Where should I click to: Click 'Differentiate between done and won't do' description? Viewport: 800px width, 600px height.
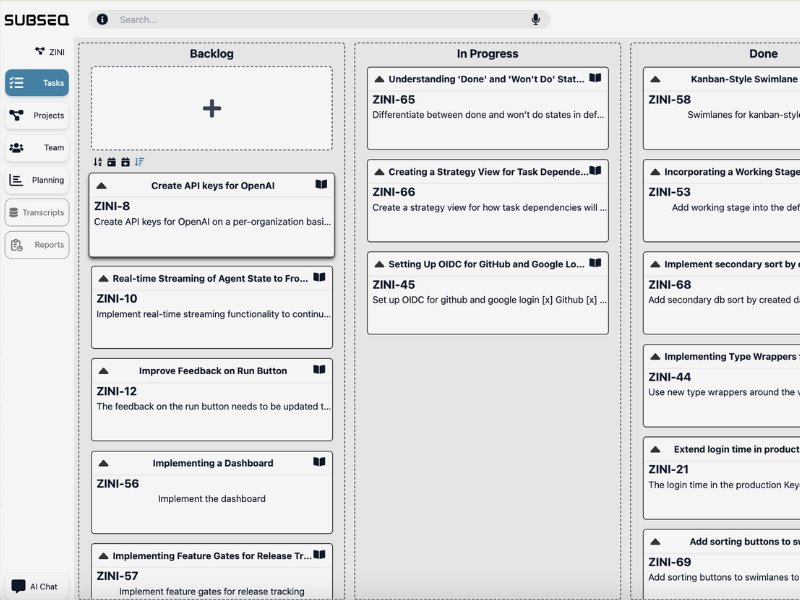click(x=488, y=115)
